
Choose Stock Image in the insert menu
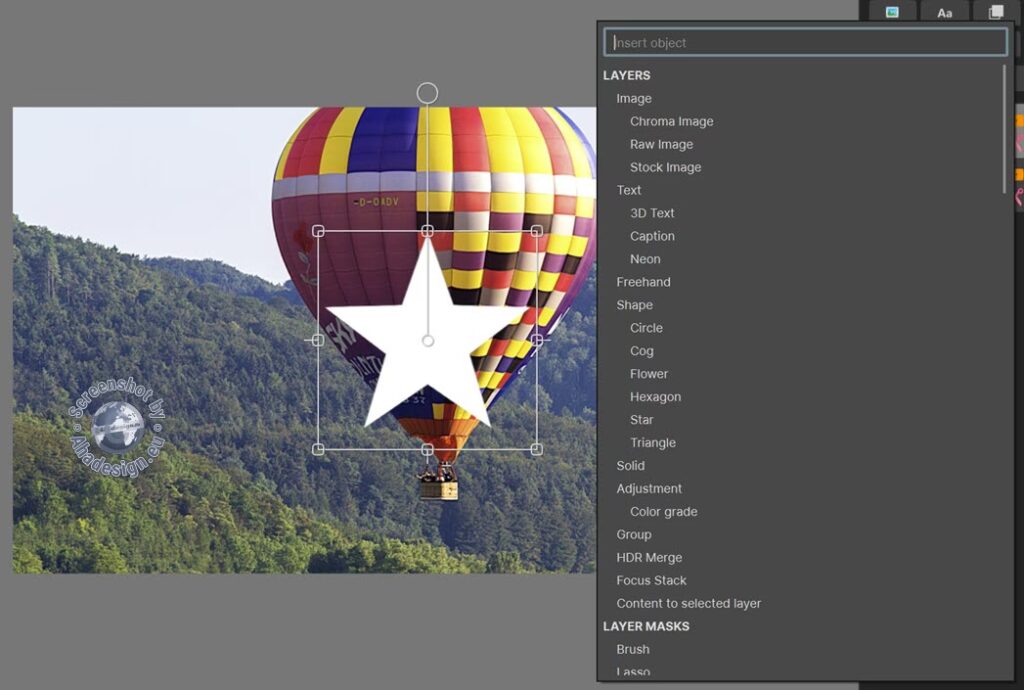[x=665, y=167]
